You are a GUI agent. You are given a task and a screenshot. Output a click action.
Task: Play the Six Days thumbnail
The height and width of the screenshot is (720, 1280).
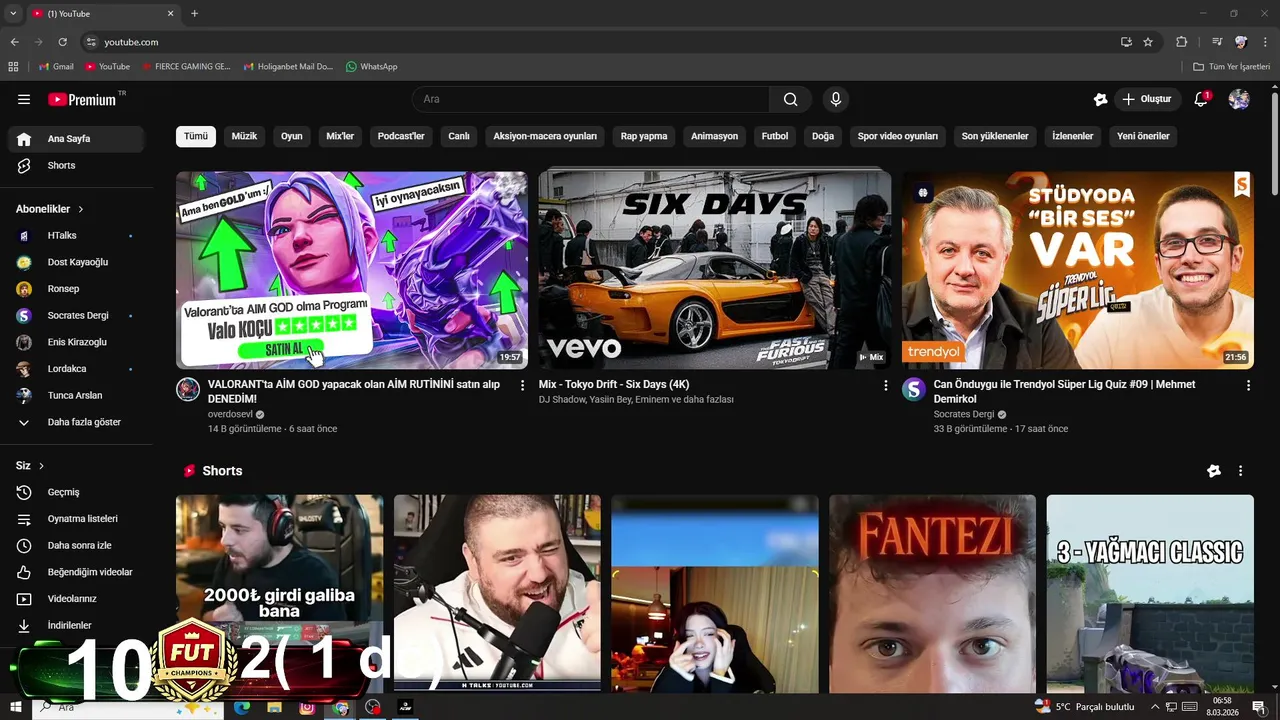coord(715,270)
